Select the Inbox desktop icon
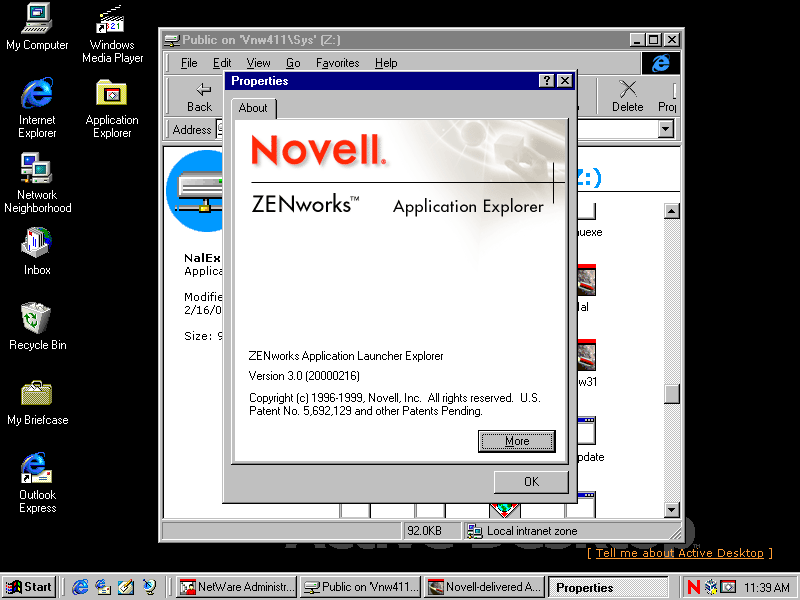Image resolution: width=800 pixels, height=600 pixels. point(37,251)
